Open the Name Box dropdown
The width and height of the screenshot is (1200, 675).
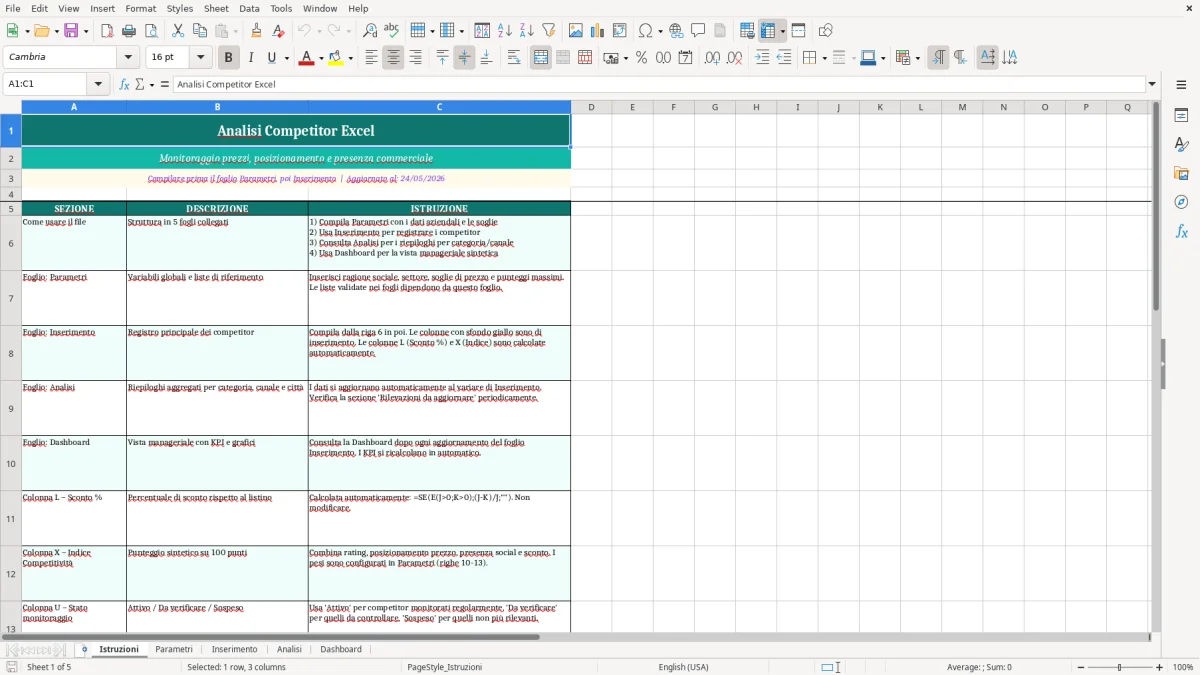click(x=99, y=84)
